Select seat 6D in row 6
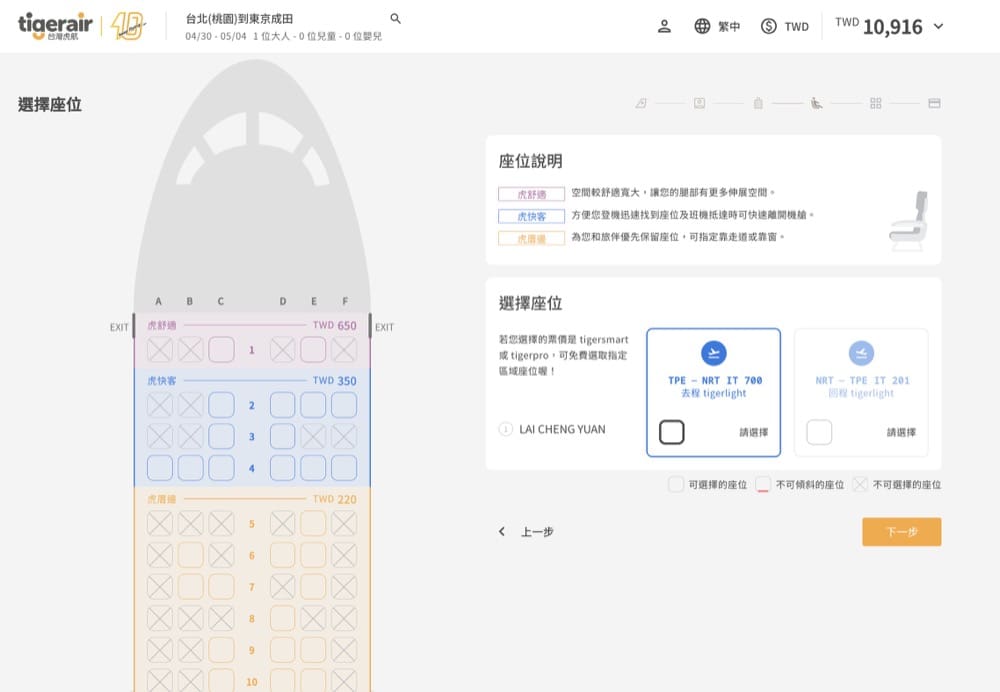The height and width of the screenshot is (692, 1000). tap(283, 556)
